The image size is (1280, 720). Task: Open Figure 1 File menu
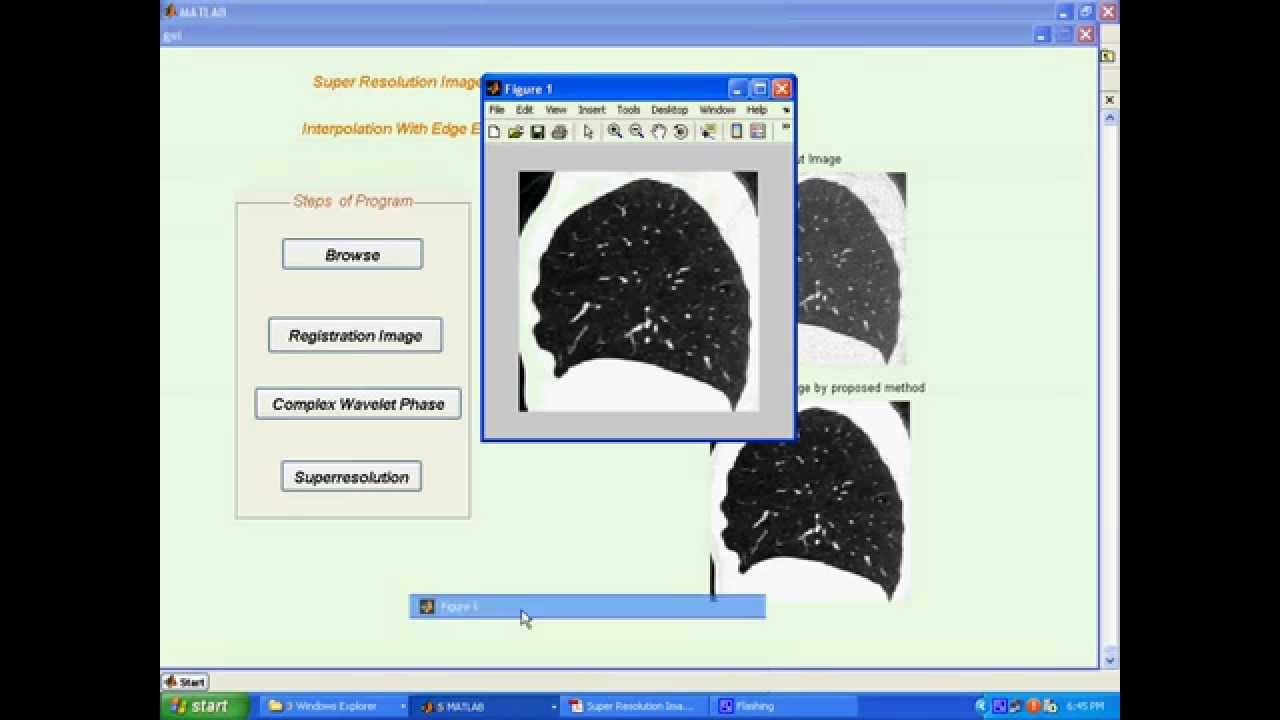pos(497,110)
